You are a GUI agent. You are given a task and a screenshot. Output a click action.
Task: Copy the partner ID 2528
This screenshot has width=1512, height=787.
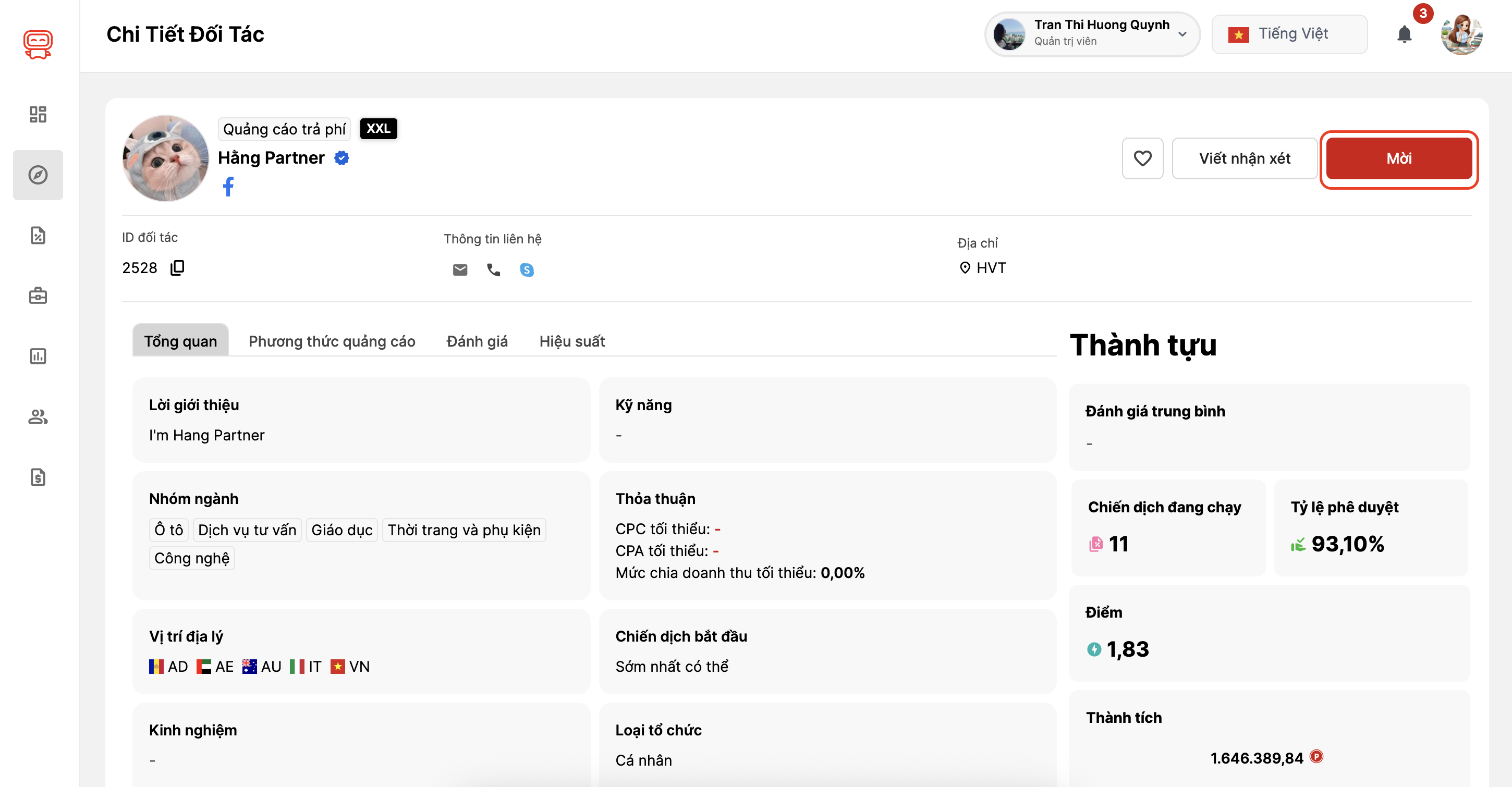click(177, 267)
